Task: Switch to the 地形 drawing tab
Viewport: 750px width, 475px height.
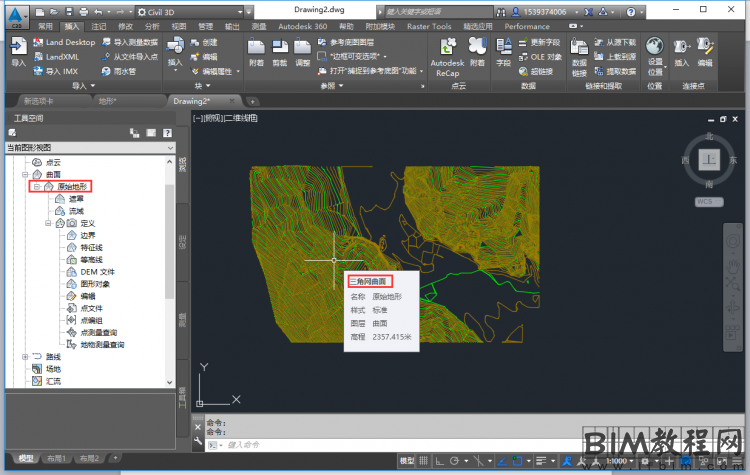Action: click(x=108, y=101)
